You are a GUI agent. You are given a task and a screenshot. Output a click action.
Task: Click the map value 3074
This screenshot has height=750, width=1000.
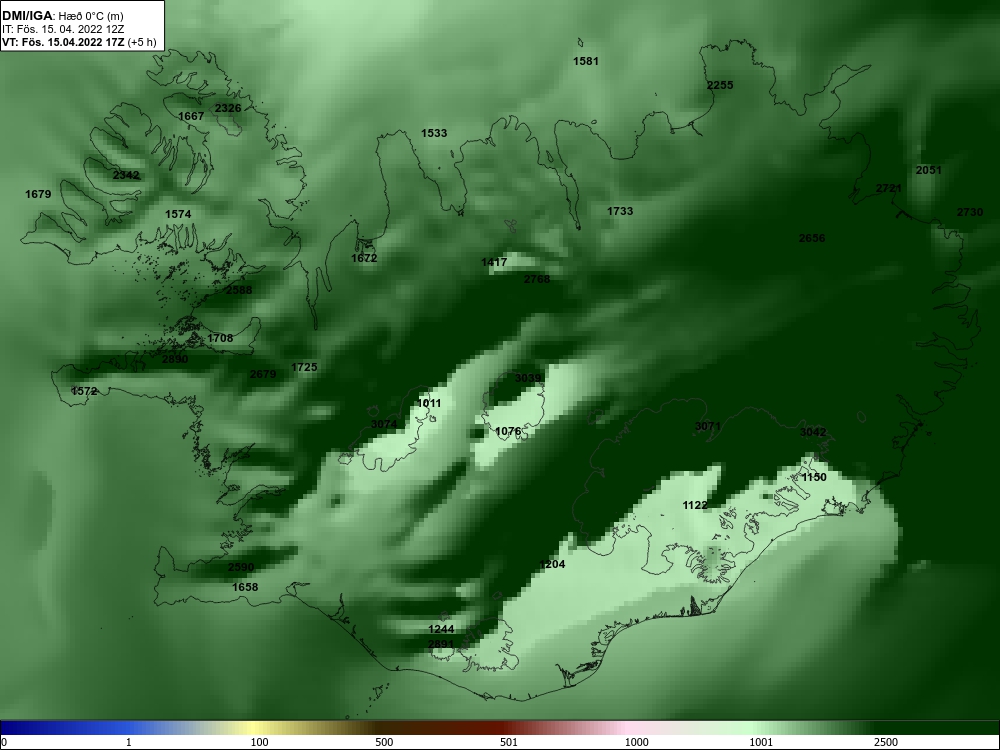point(383,425)
